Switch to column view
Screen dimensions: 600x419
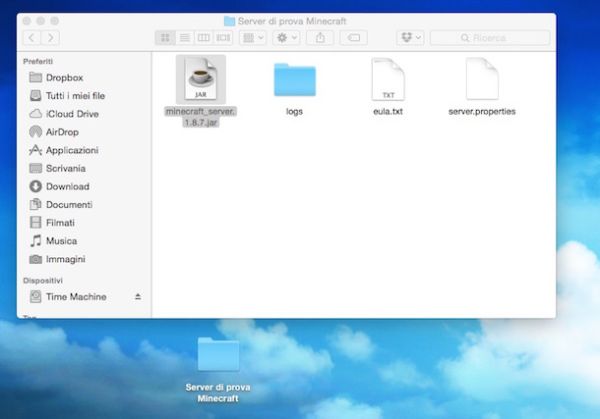204,37
